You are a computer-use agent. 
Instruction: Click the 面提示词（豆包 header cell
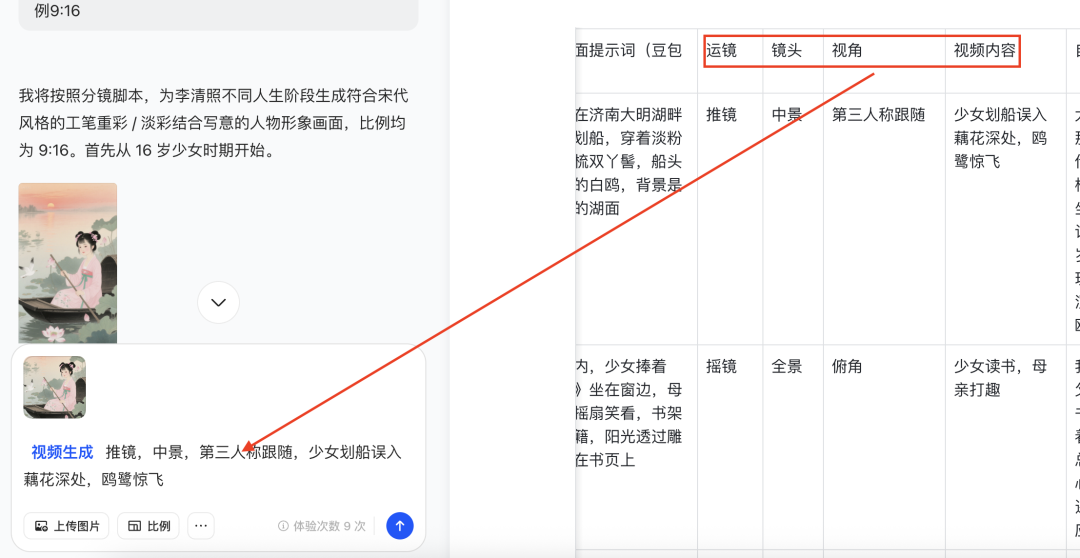point(637,61)
